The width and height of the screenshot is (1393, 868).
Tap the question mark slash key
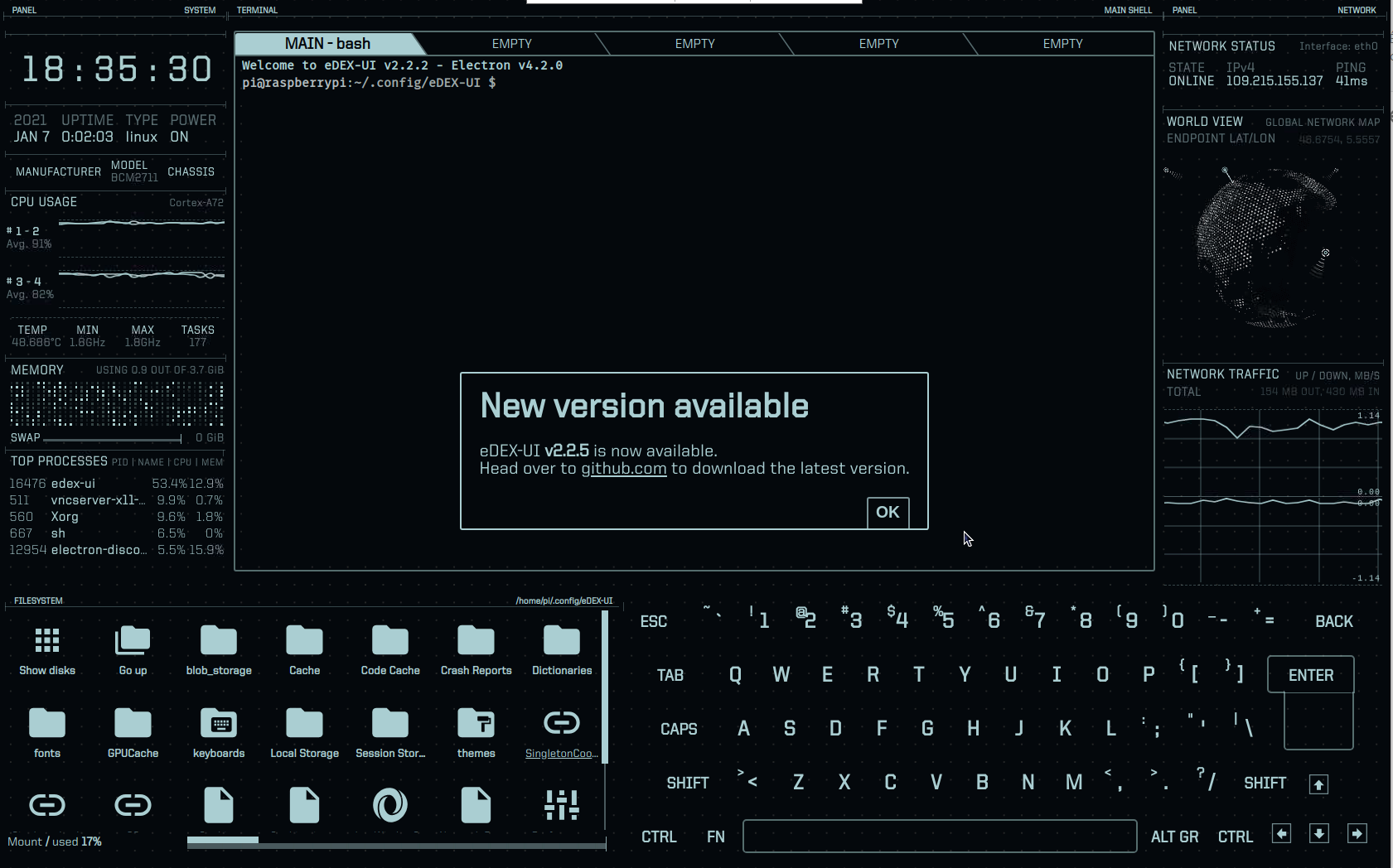pos(1206,779)
